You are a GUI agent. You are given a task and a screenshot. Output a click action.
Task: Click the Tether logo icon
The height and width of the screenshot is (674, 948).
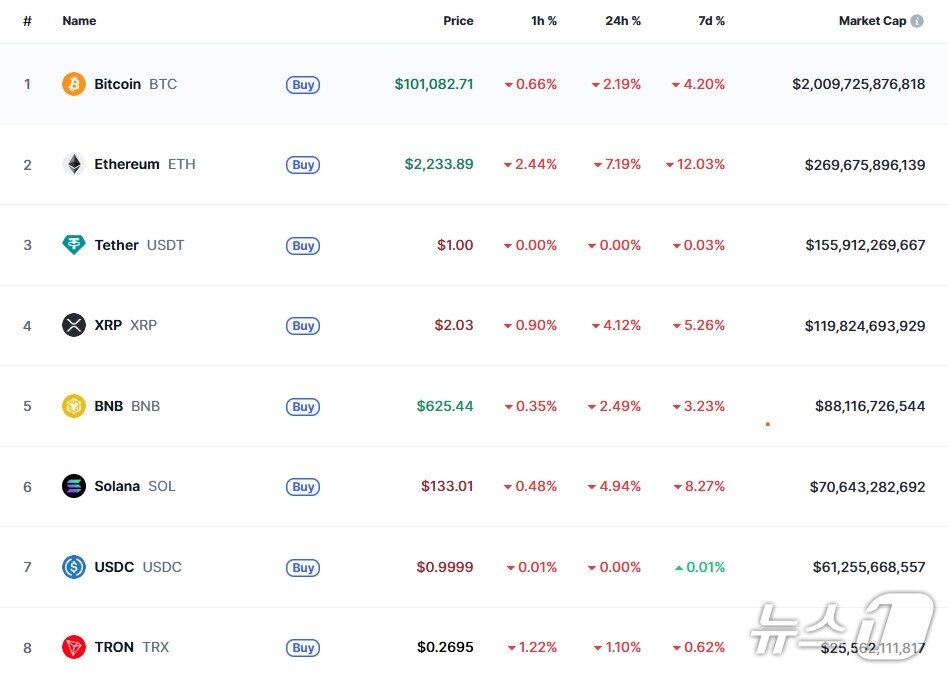click(x=74, y=245)
